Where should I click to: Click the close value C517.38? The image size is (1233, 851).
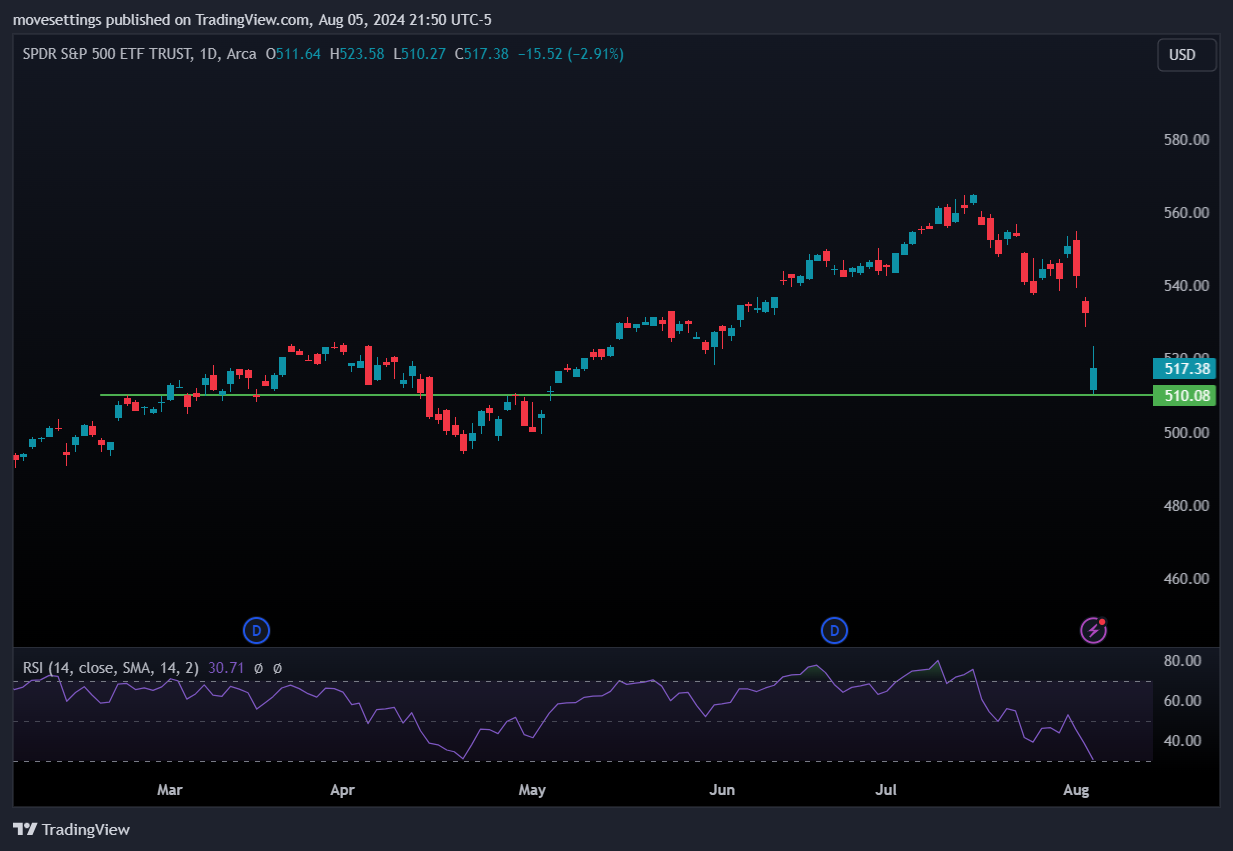481,54
